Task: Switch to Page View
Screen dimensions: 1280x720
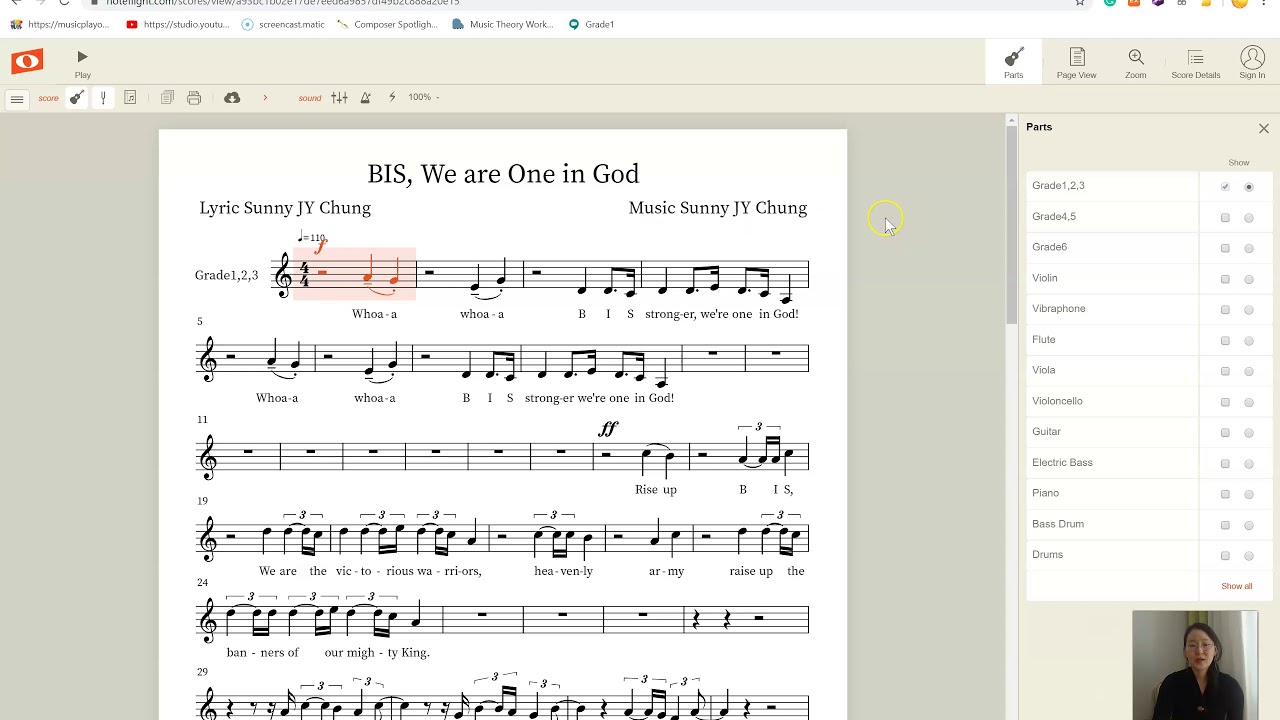Action: pyautogui.click(x=1076, y=63)
